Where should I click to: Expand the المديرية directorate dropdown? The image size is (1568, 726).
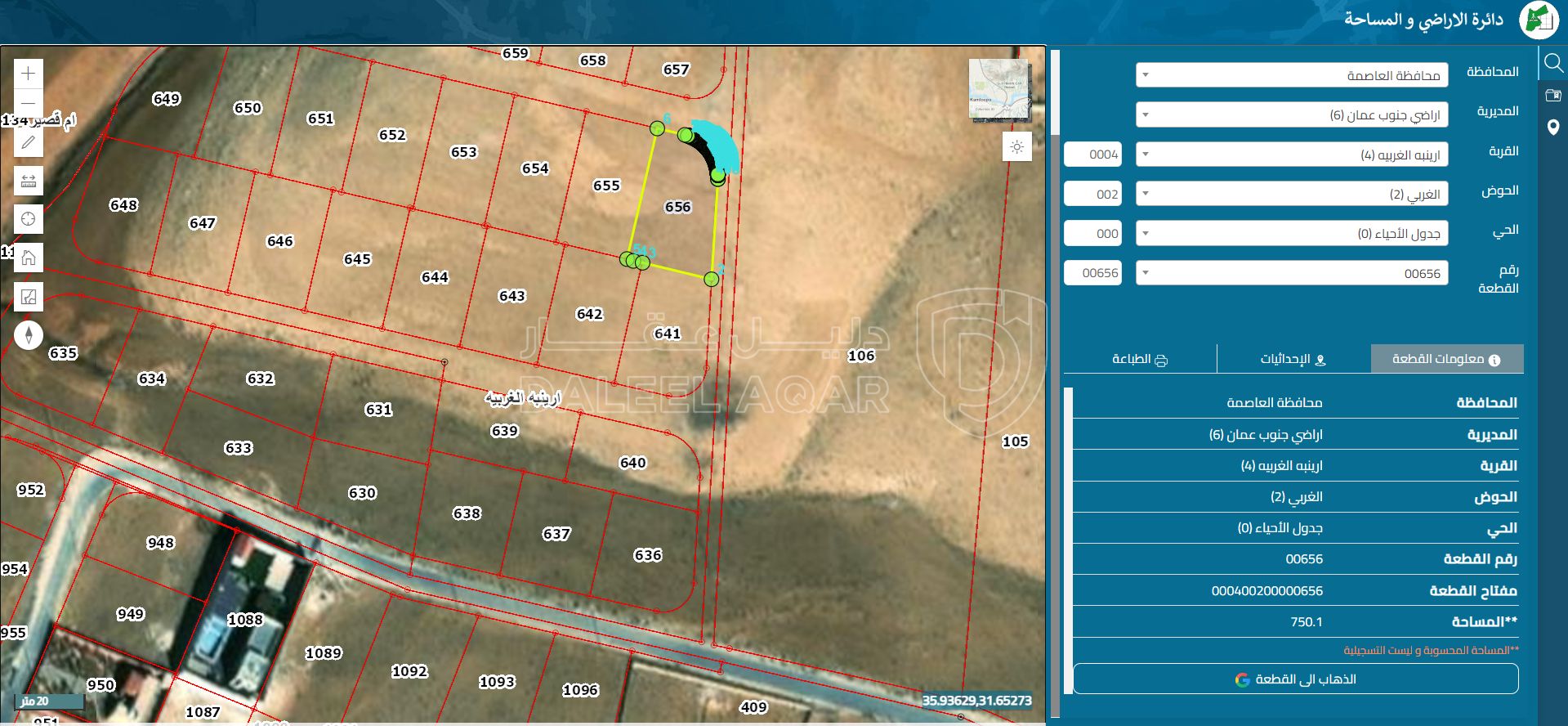(x=1292, y=114)
